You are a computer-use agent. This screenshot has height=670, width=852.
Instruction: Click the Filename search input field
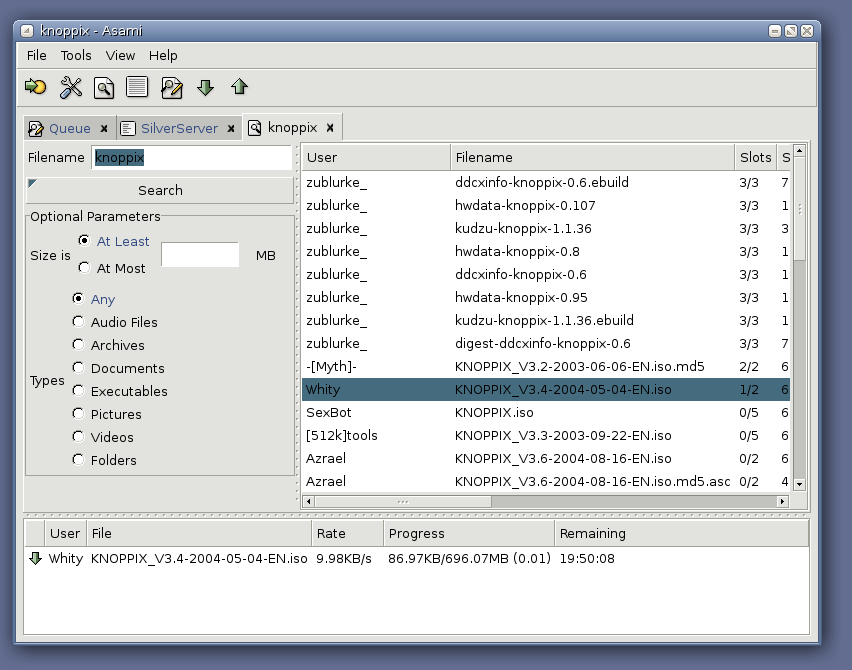(192, 158)
